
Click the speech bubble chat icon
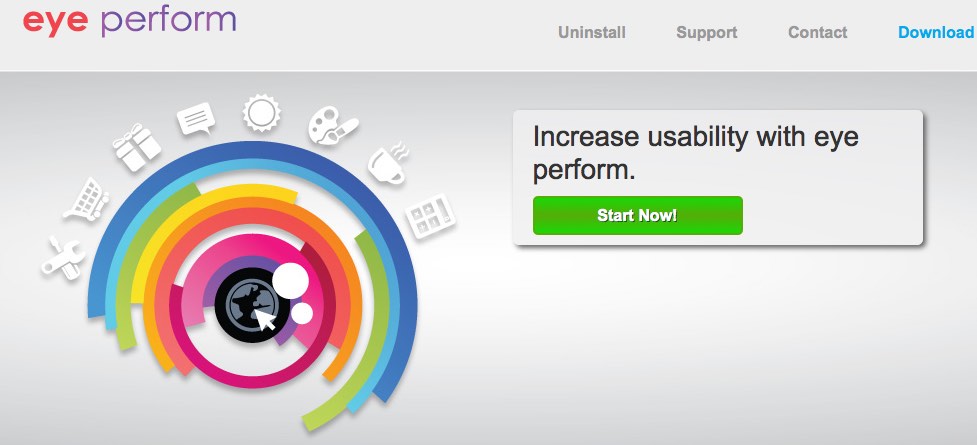(x=196, y=118)
